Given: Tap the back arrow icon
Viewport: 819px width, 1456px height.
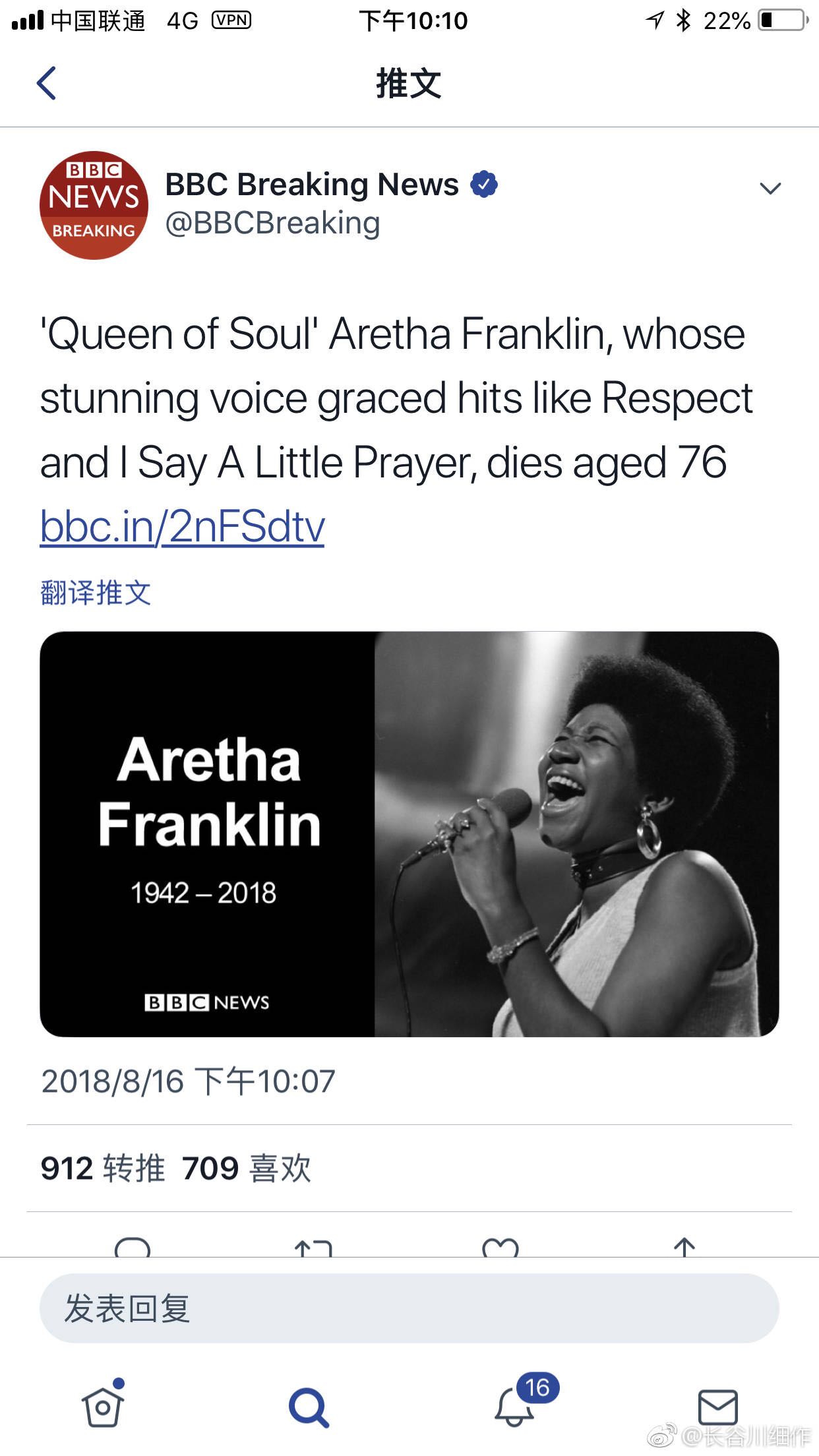Looking at the screenshot, I should (46, 84).
